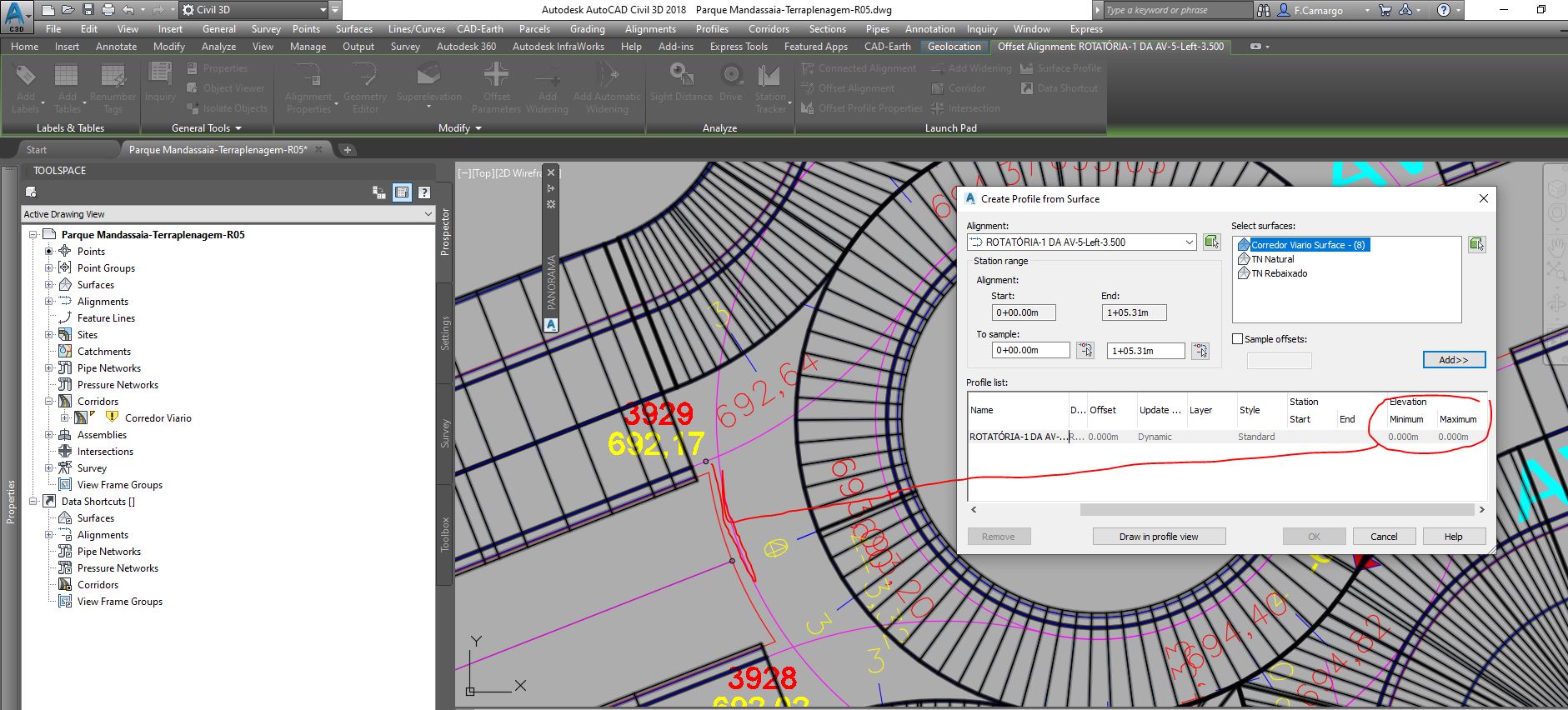
Task: Click the new drawing tab plus icon
Action: pos(348,150)
